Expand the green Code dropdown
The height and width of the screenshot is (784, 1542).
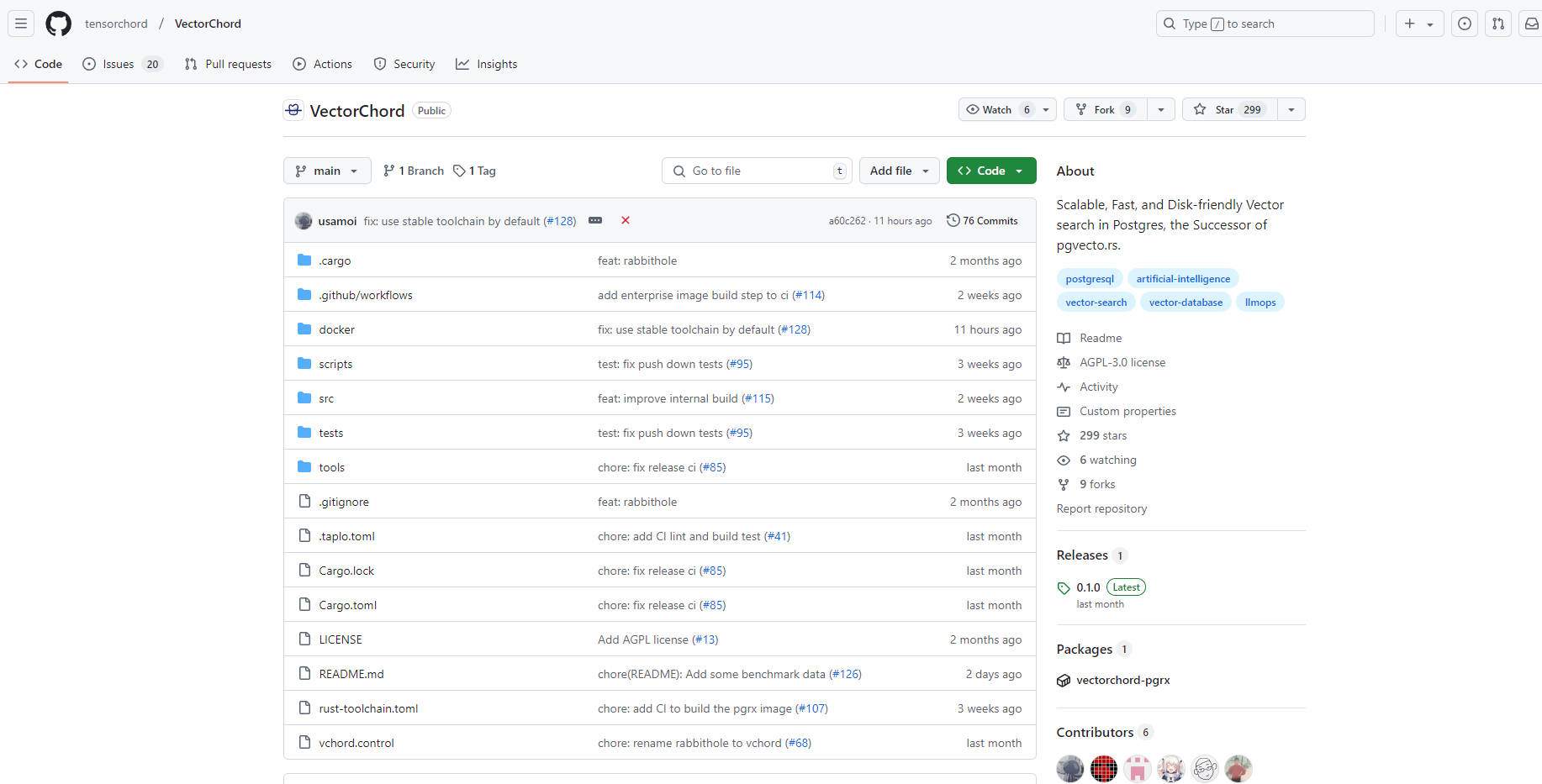pyautogui.click(x=990, y=171)
